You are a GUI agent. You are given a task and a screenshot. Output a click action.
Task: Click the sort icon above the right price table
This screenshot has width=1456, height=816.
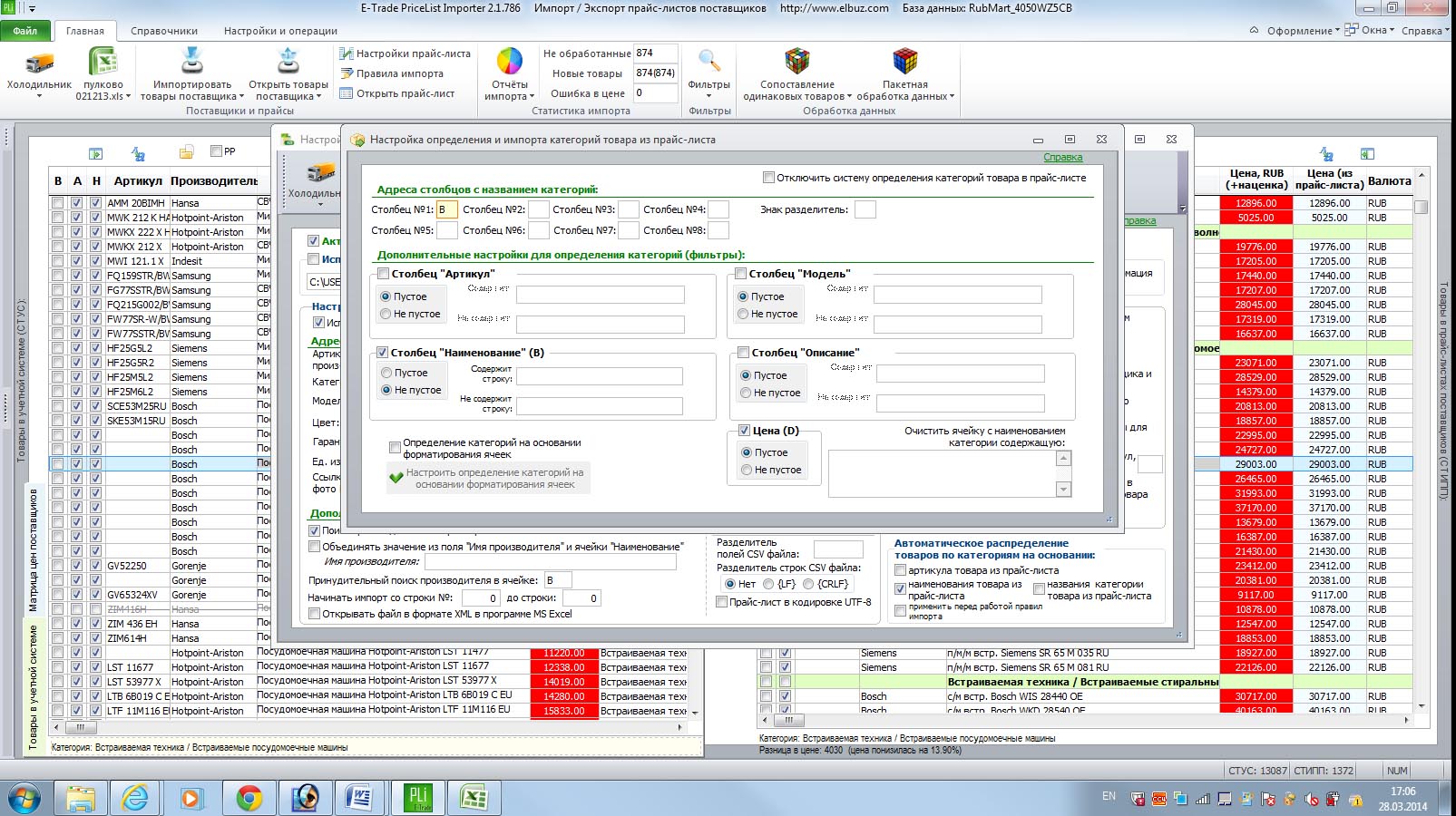point(1326,153)
